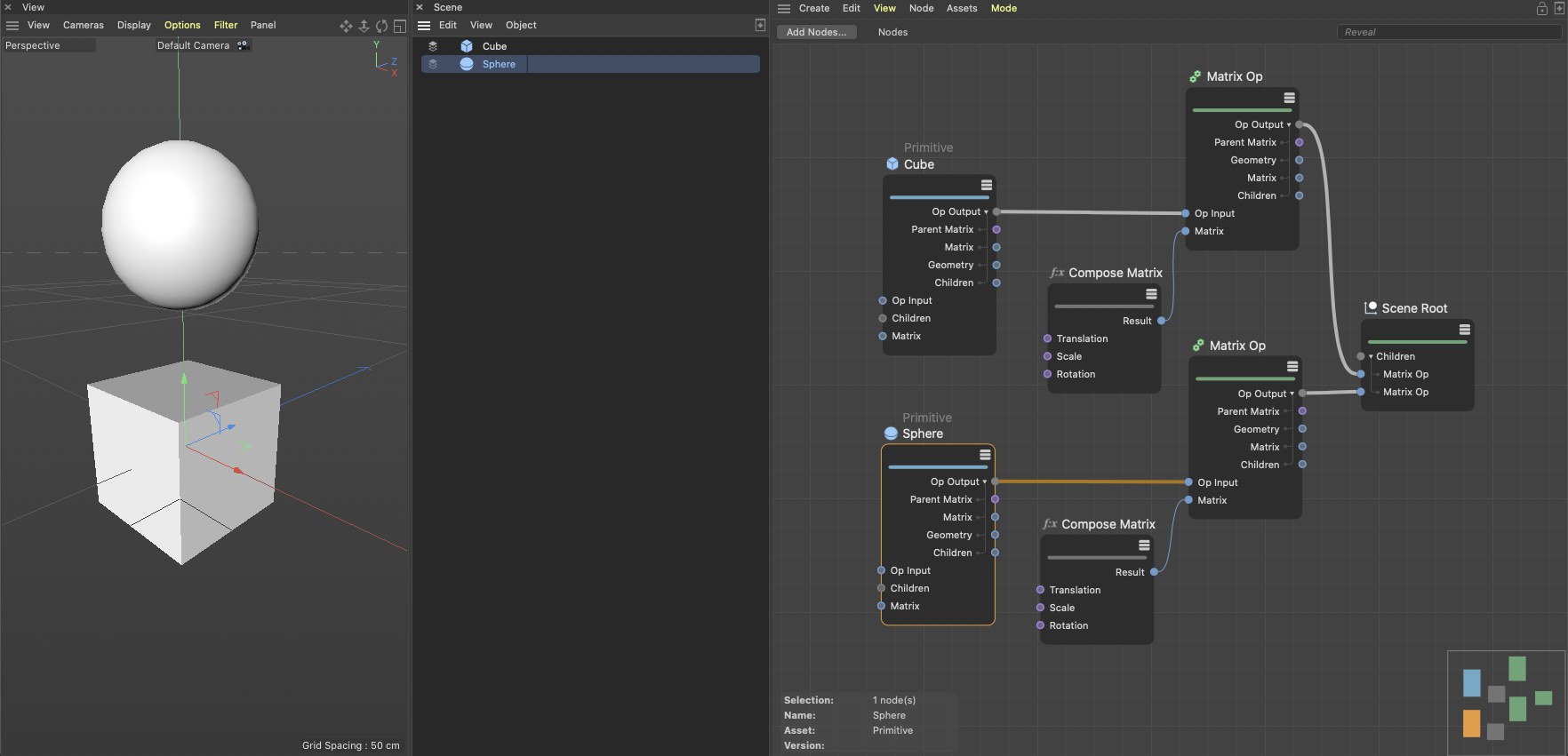Collapse the Scene Root Children port group
The width and height of the screenshot is (1568, 756).
(1371, 357)
